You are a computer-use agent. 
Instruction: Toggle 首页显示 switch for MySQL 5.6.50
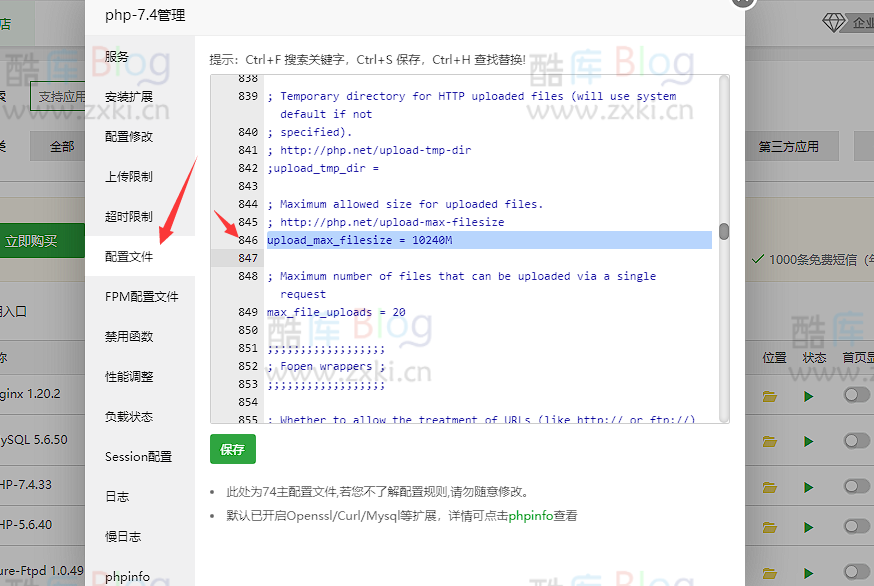856,441
